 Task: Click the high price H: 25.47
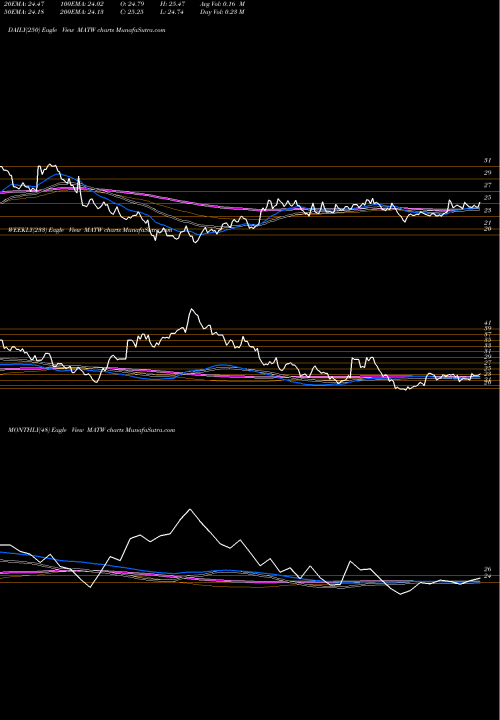point(173,3)
